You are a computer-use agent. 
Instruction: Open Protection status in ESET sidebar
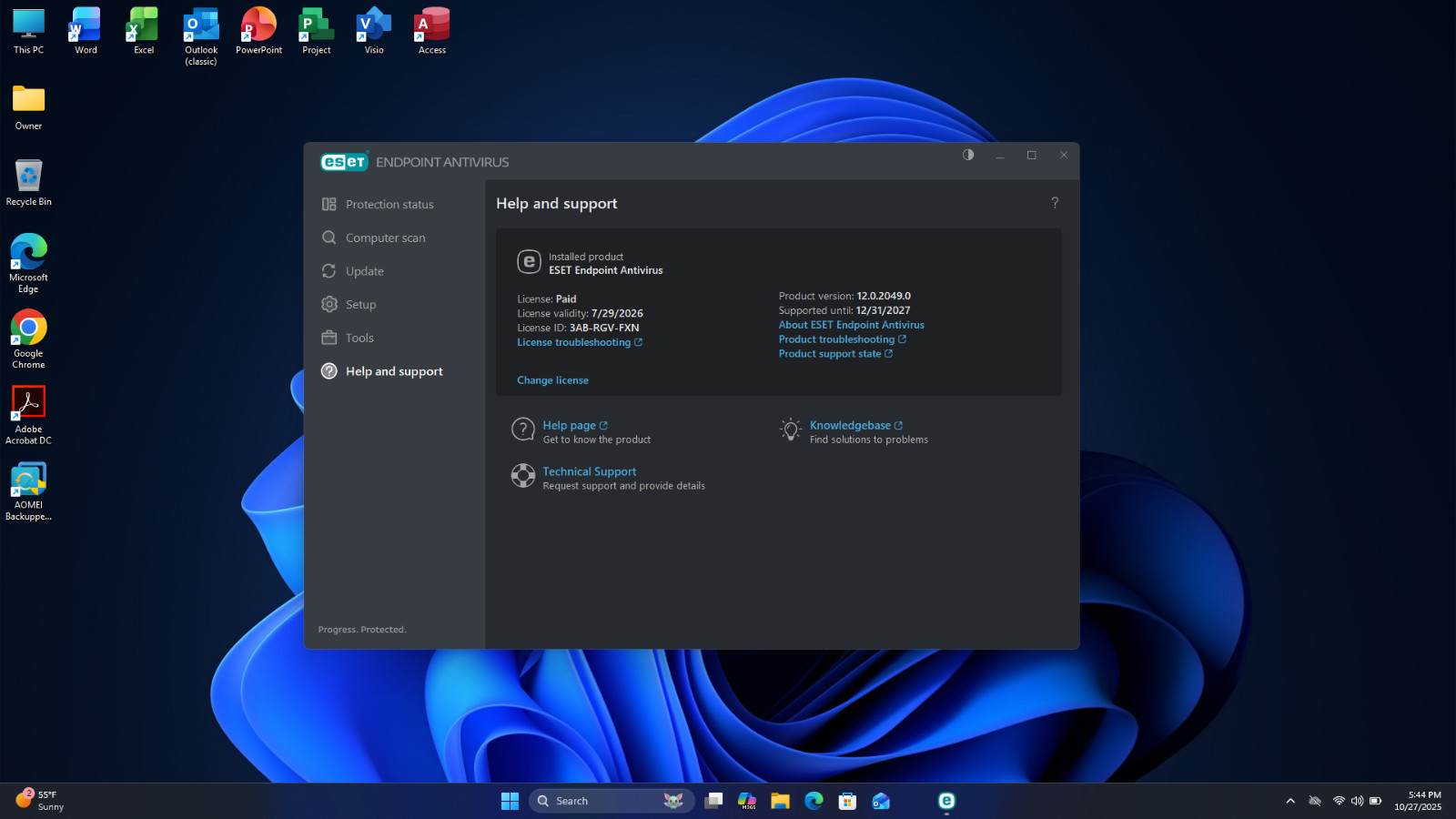[x=377, y=205]
